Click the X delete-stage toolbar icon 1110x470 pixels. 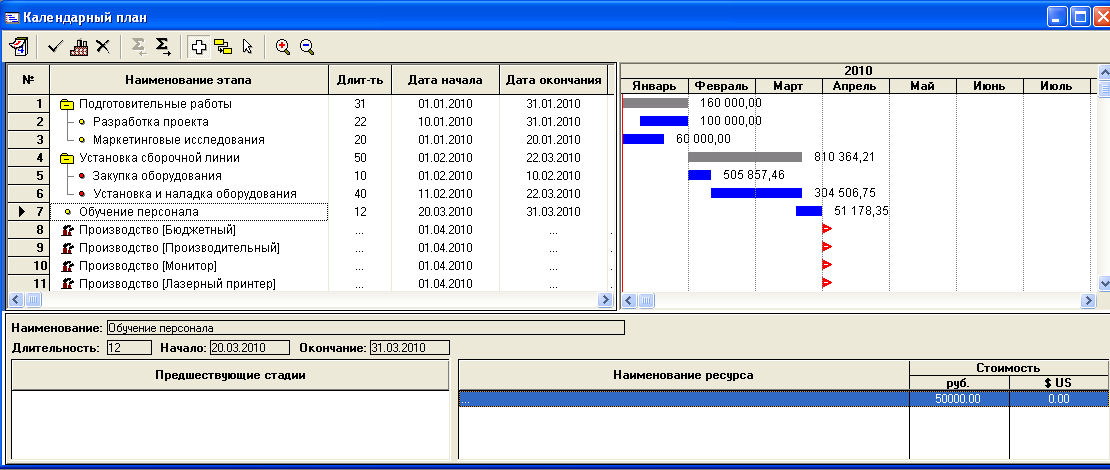(103, 47)
